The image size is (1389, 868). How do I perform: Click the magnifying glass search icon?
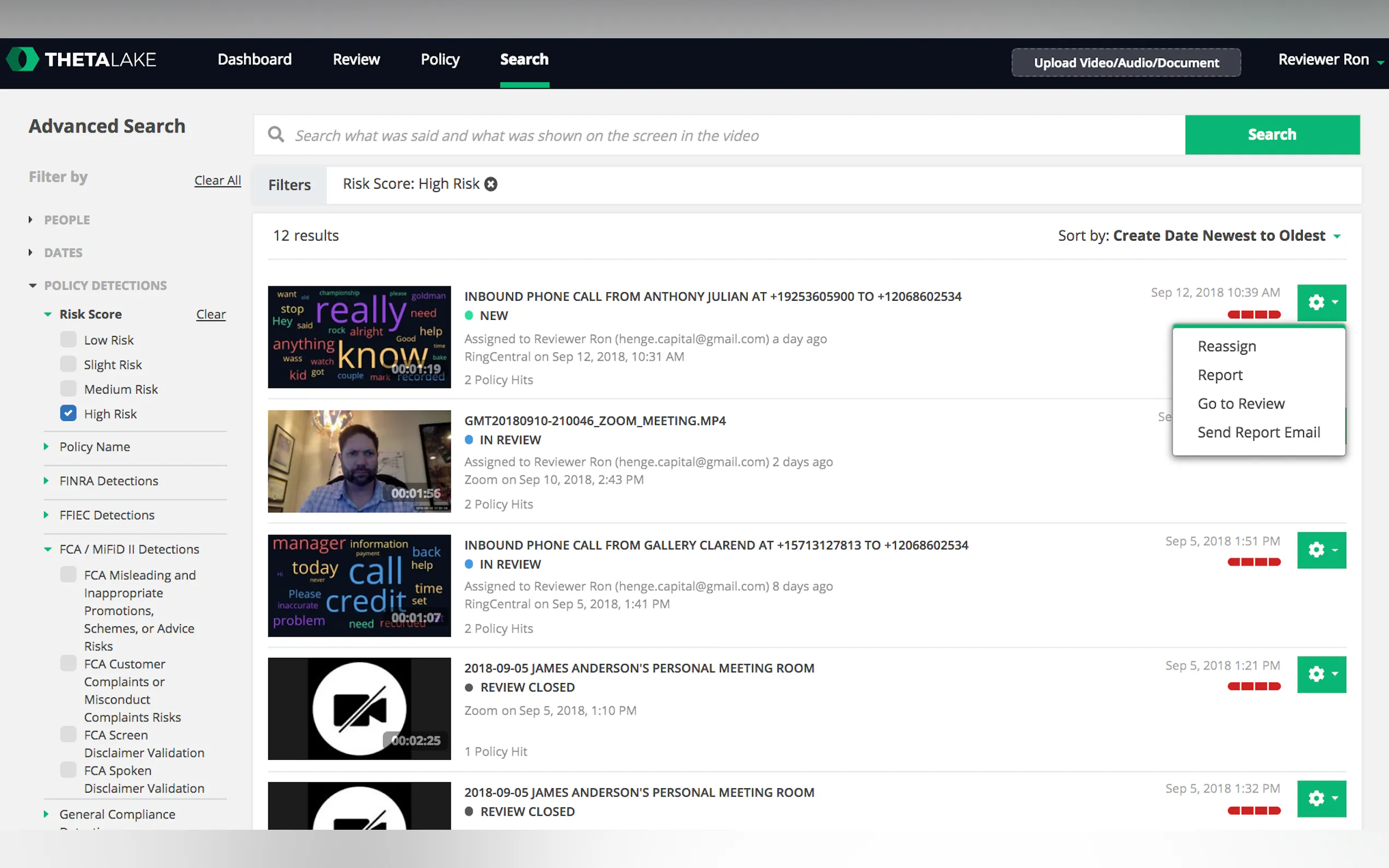[x=276, y=135]
